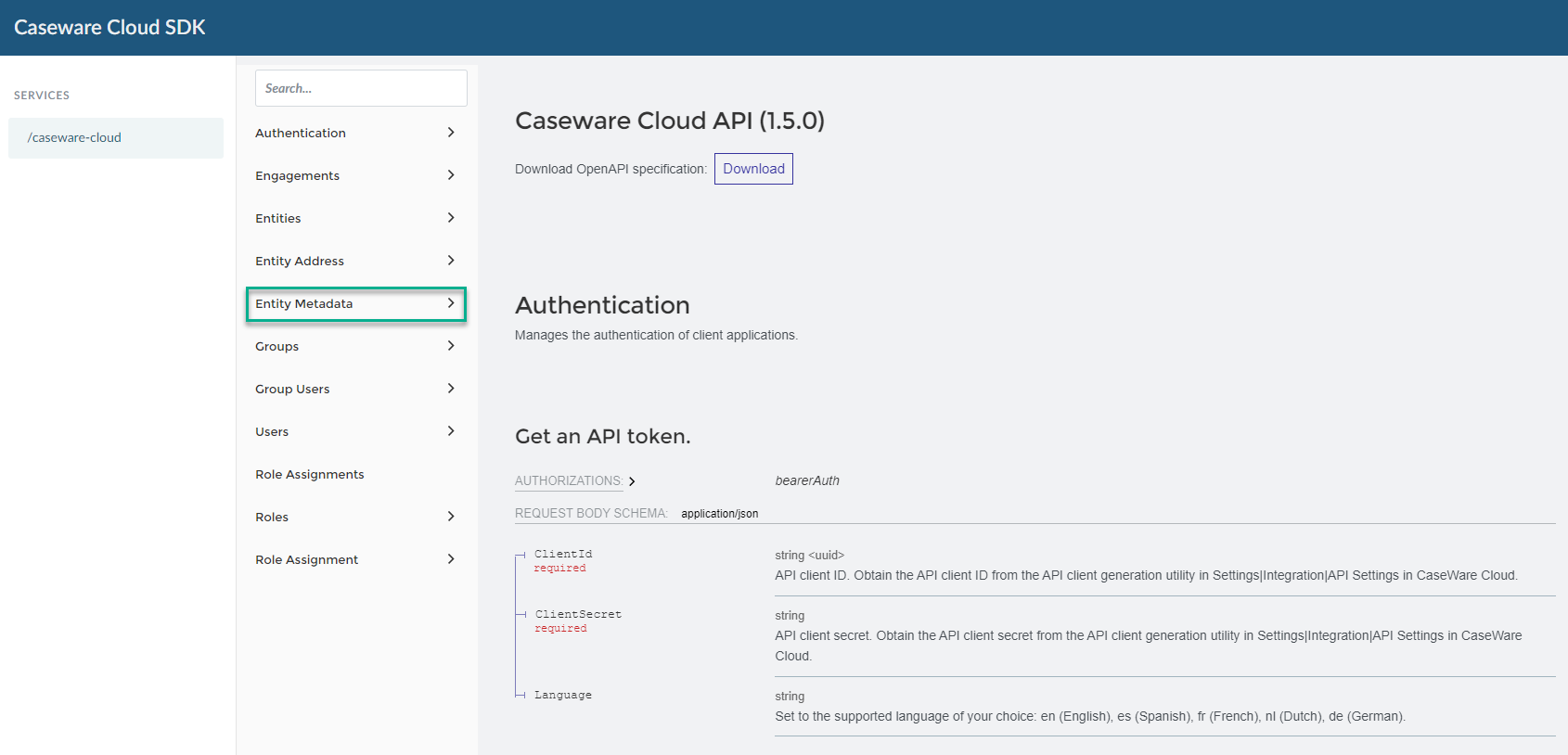Image resolution: width=1568 pixels, height=755 pixels.
Task: Focus the Search input field
Action: click(x=361, y=88)
